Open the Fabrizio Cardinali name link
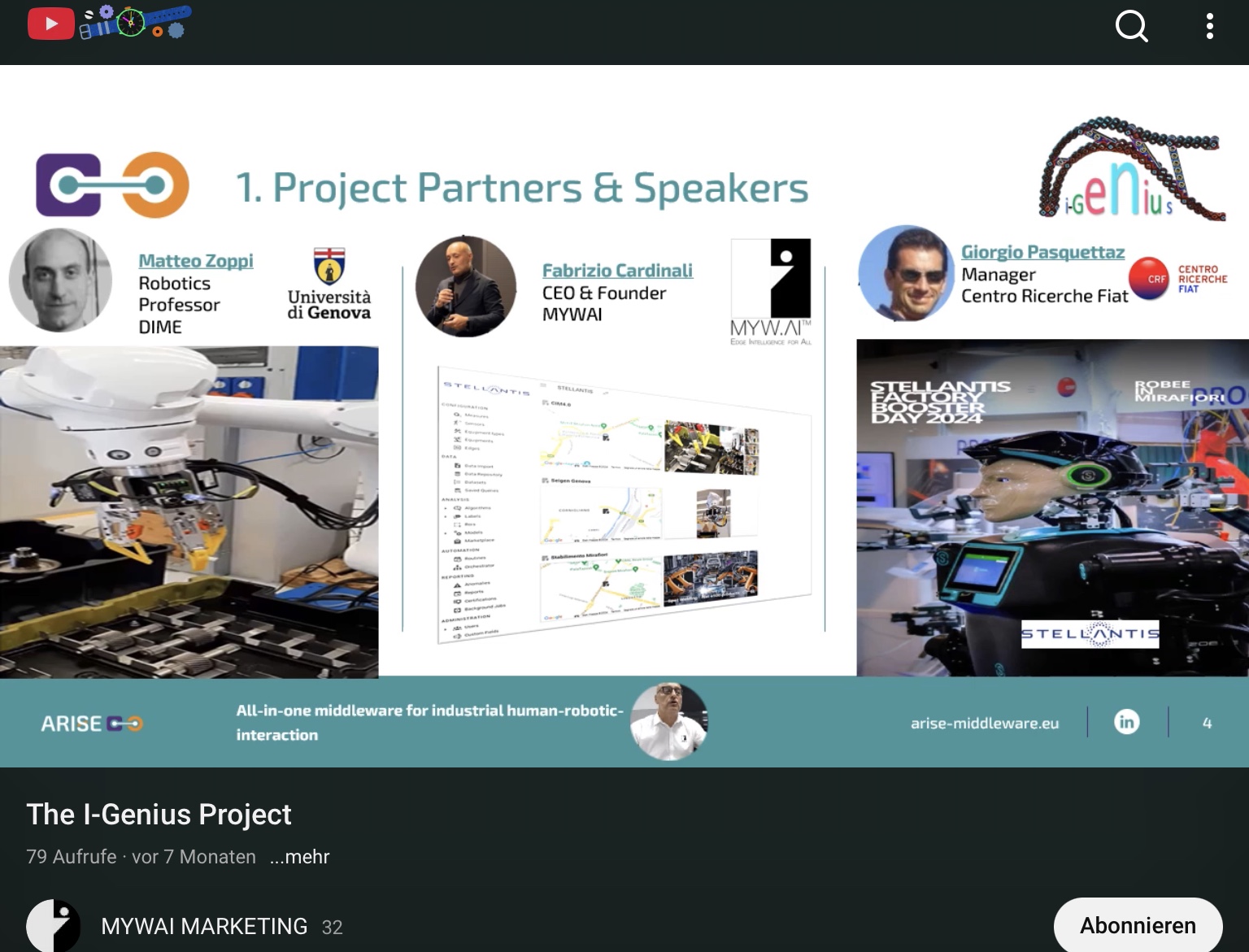This screenshot has height=952, width=1249. 617,271
